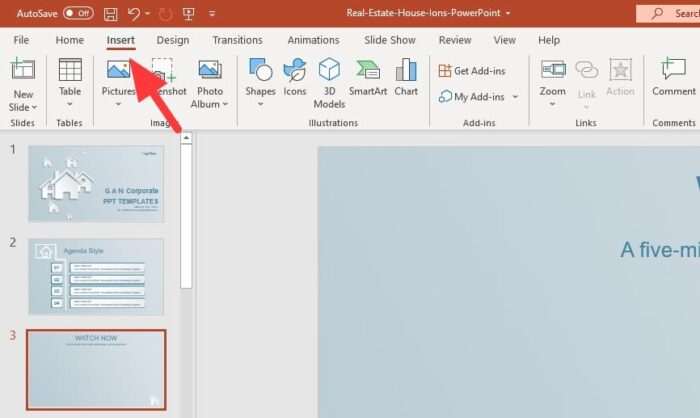Start presentation from beginning icon
This screenshot has width=700, height=418.
point(189,14)
